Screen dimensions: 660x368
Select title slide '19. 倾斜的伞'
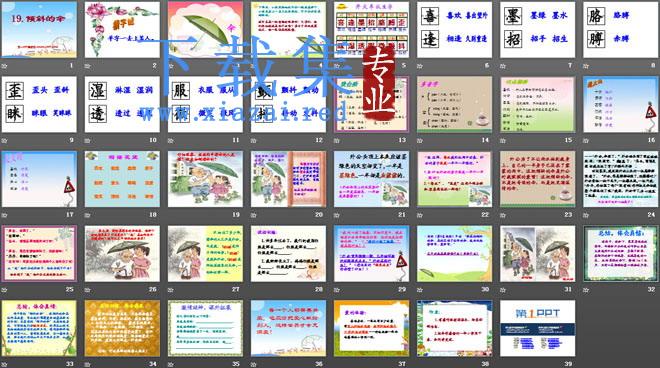click(x=39, y=29)
